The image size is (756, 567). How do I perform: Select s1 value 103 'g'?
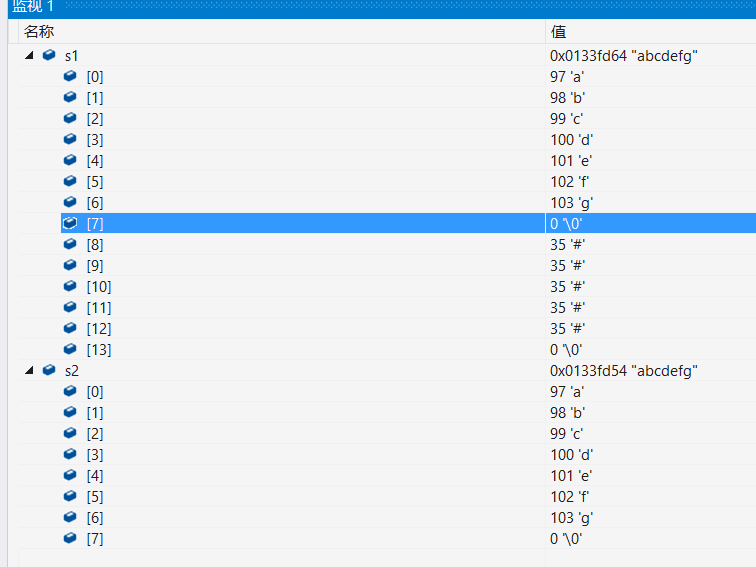pyautogui.click(x=571, y=203)
